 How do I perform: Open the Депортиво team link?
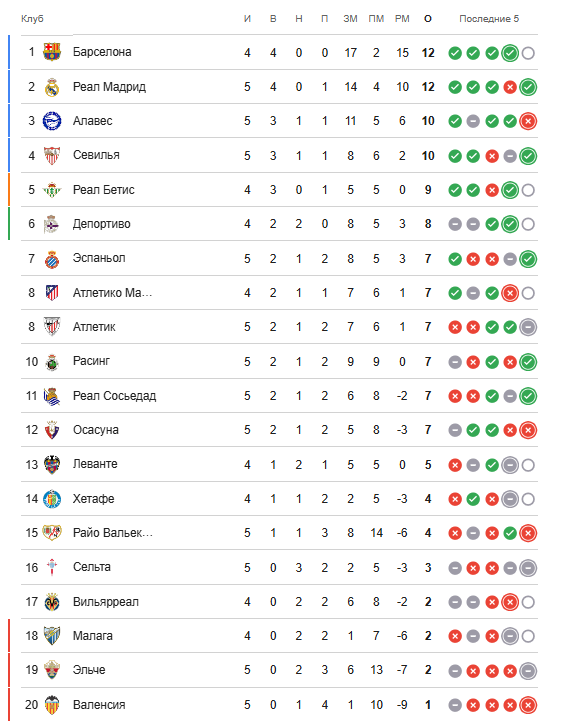[102, 224]
